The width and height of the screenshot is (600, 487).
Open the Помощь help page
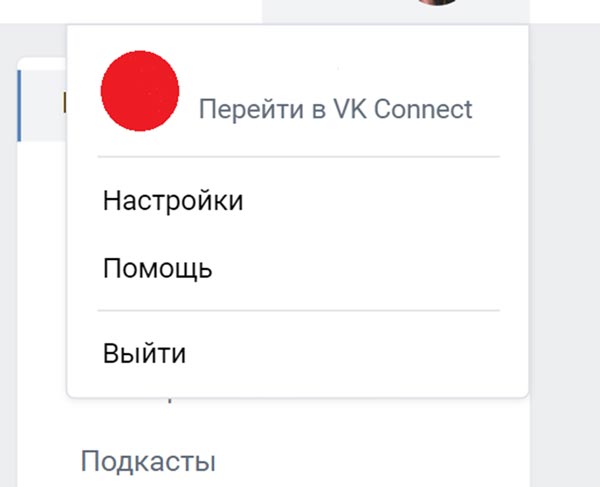pyautogui.click(x=157, y=268)
